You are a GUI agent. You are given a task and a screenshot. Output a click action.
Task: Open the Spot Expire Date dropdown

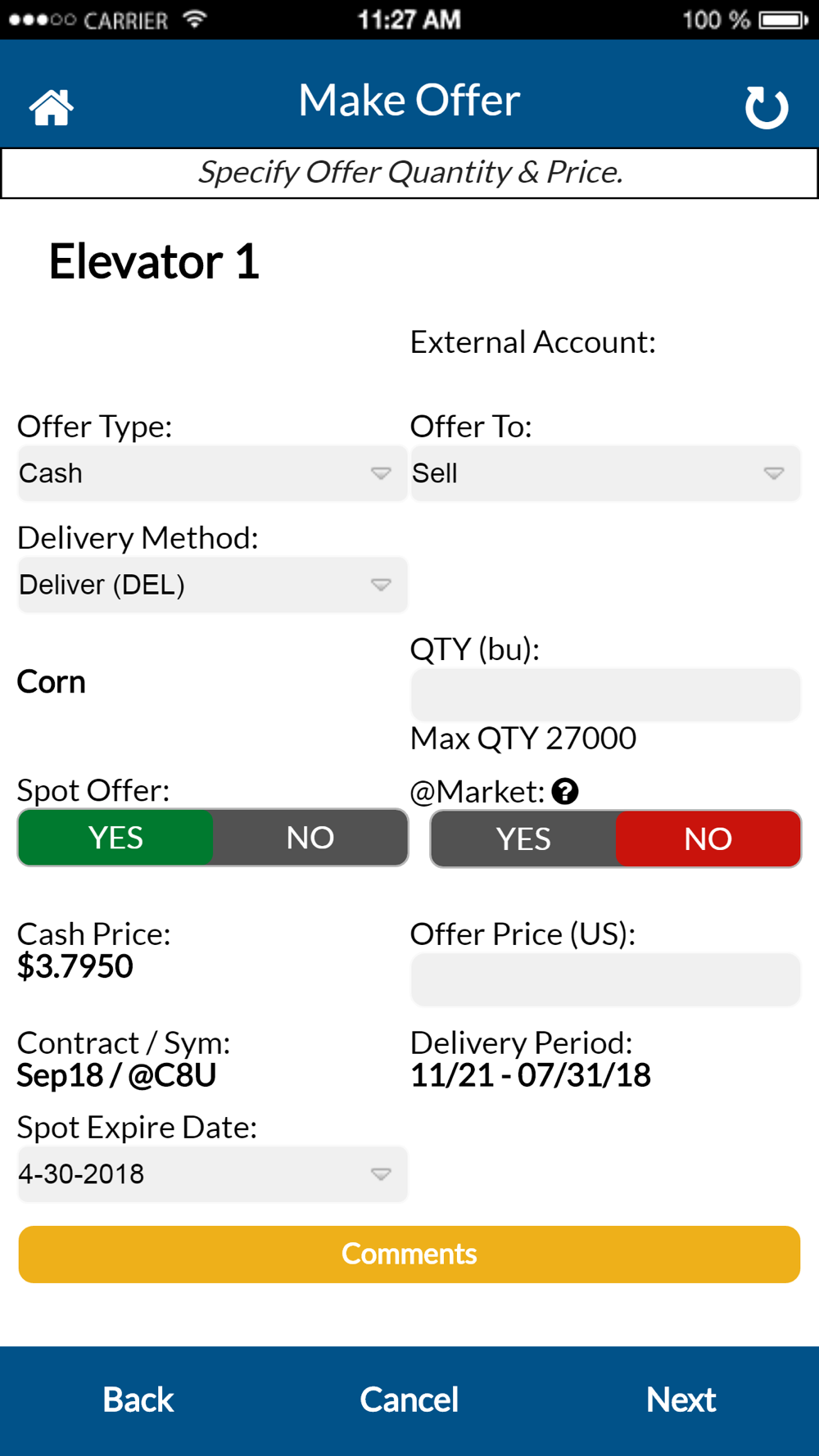coord(212,1174)
